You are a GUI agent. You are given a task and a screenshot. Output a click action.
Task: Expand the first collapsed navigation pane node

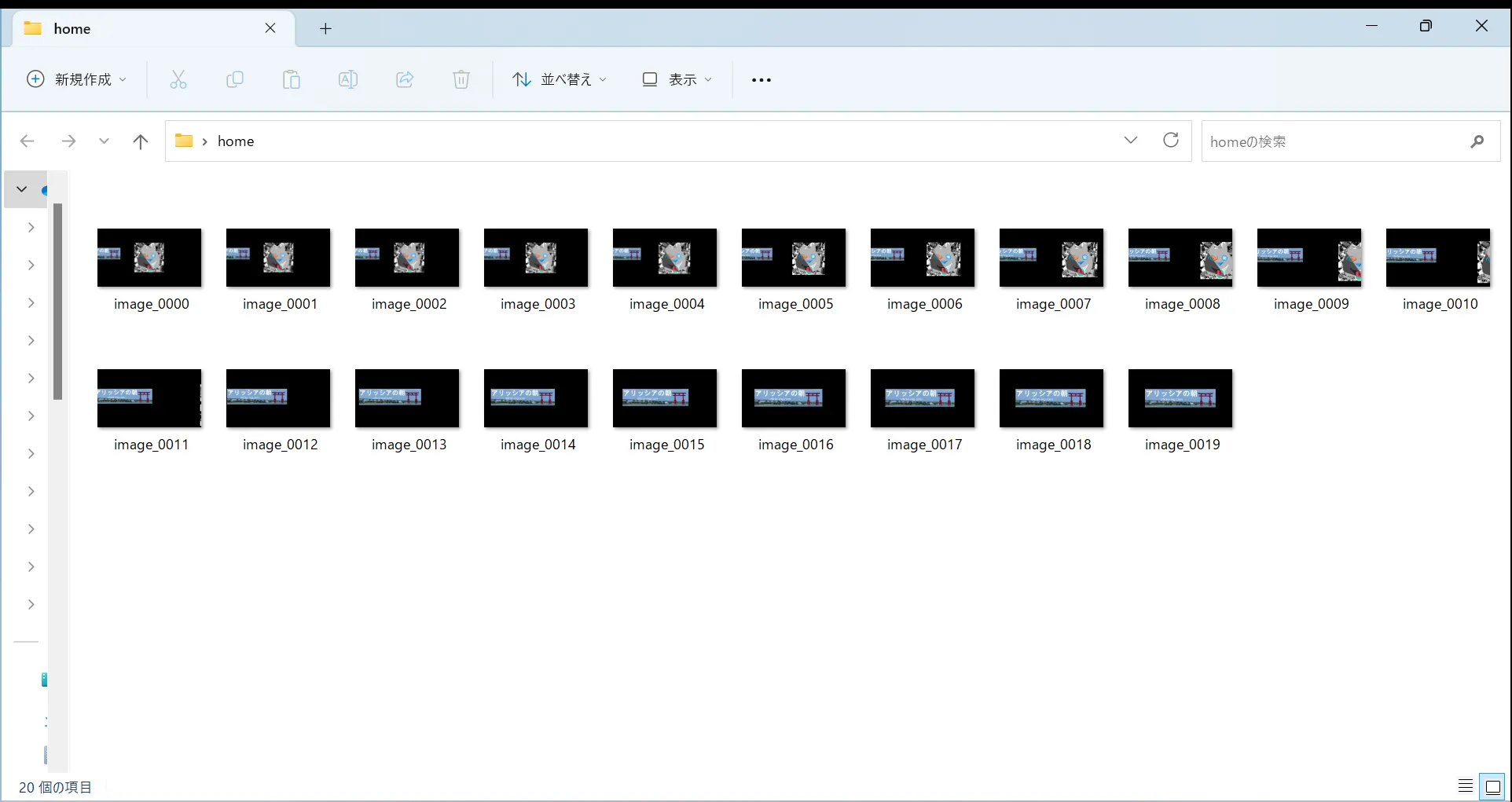[31, 227]
